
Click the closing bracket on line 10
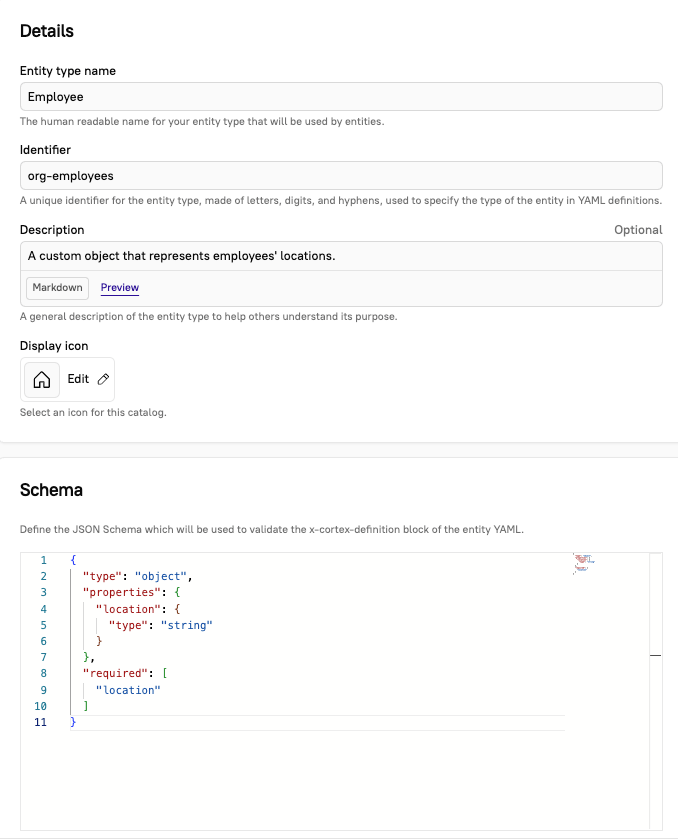(86, 706)
